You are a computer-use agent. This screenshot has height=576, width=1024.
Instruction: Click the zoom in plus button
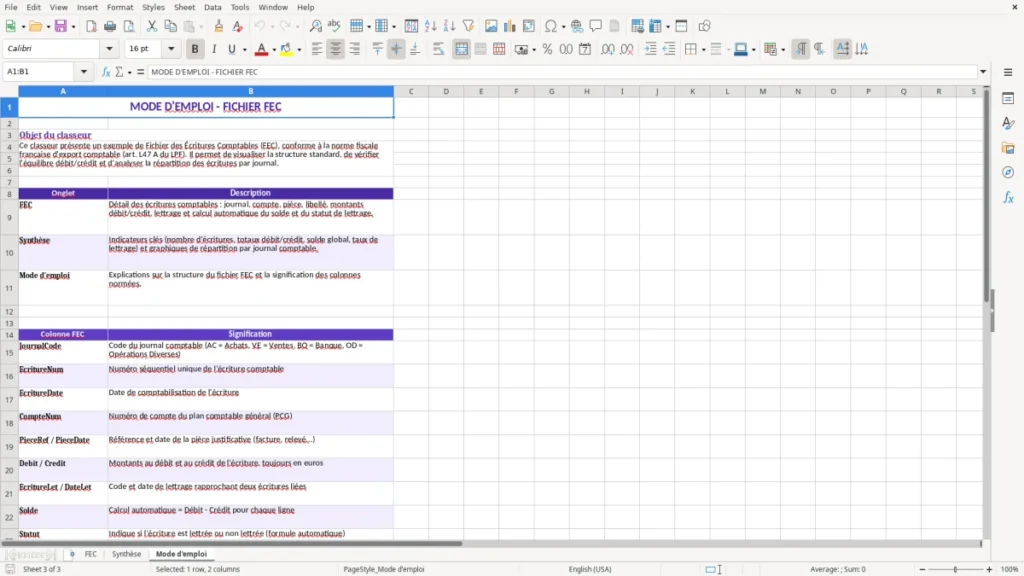(x=989, y=569)
